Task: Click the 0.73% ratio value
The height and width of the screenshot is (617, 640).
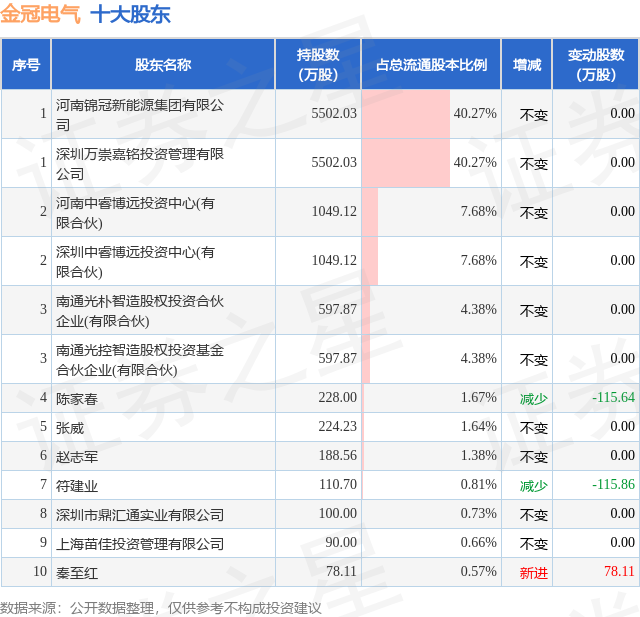Action: coord(478,513)
